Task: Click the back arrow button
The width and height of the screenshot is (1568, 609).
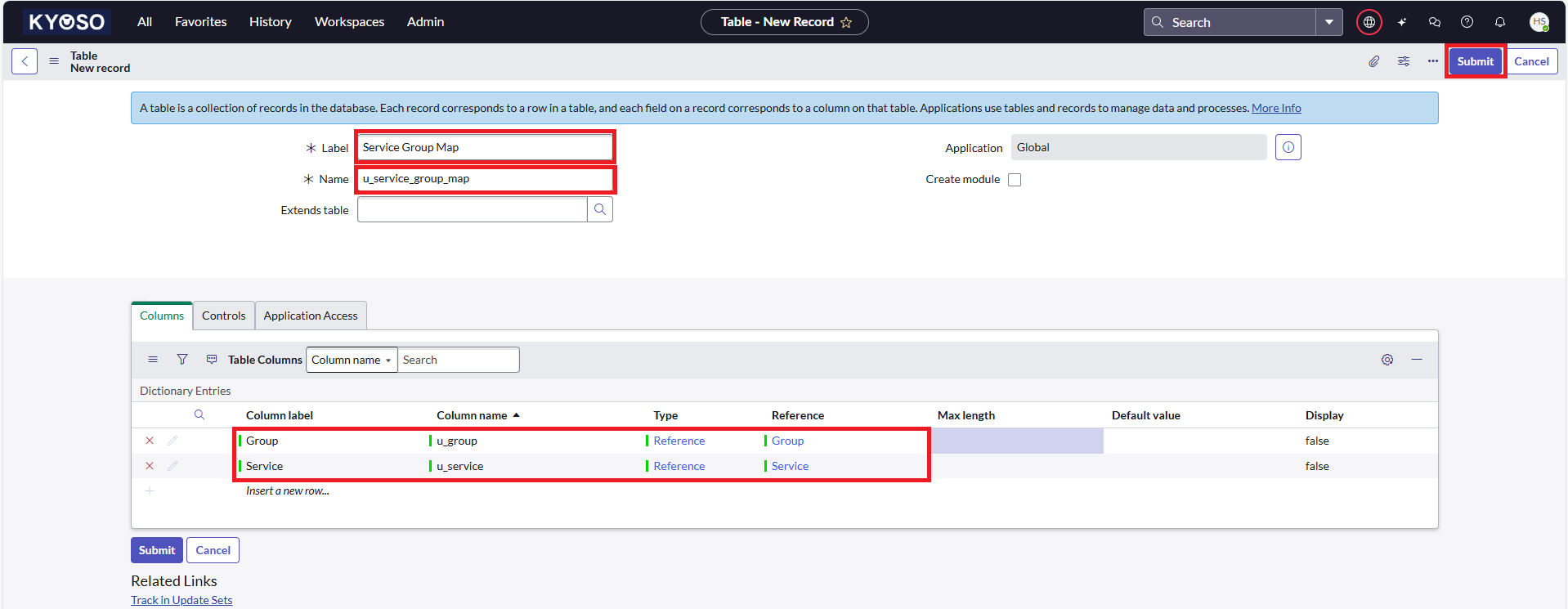Action: coord(25,61)
